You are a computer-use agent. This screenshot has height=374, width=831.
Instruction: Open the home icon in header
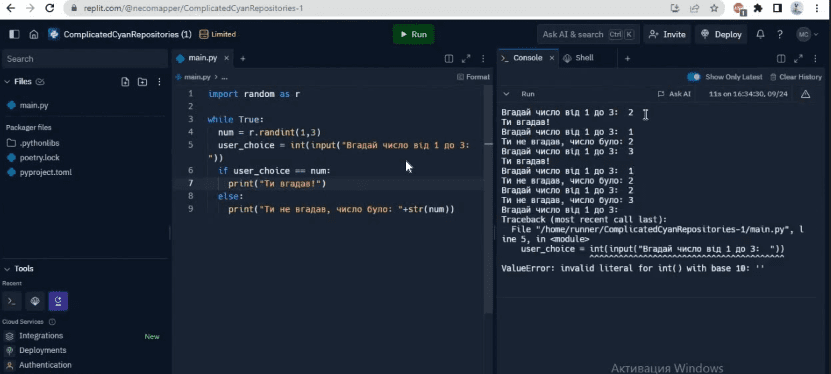[34, 34]
